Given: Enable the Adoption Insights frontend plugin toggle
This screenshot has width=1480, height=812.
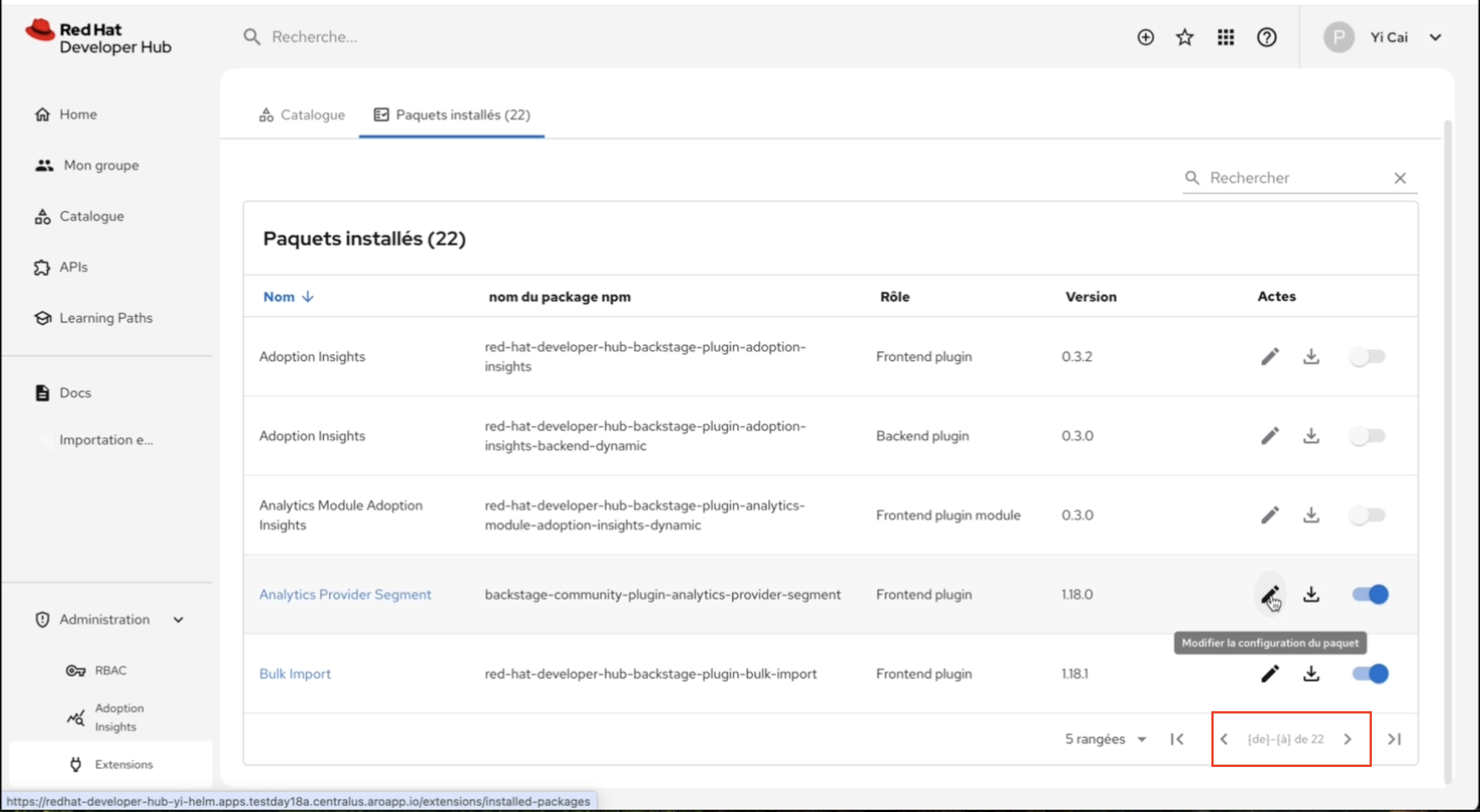Looking at the screenshot, I should click(1367, 356).
